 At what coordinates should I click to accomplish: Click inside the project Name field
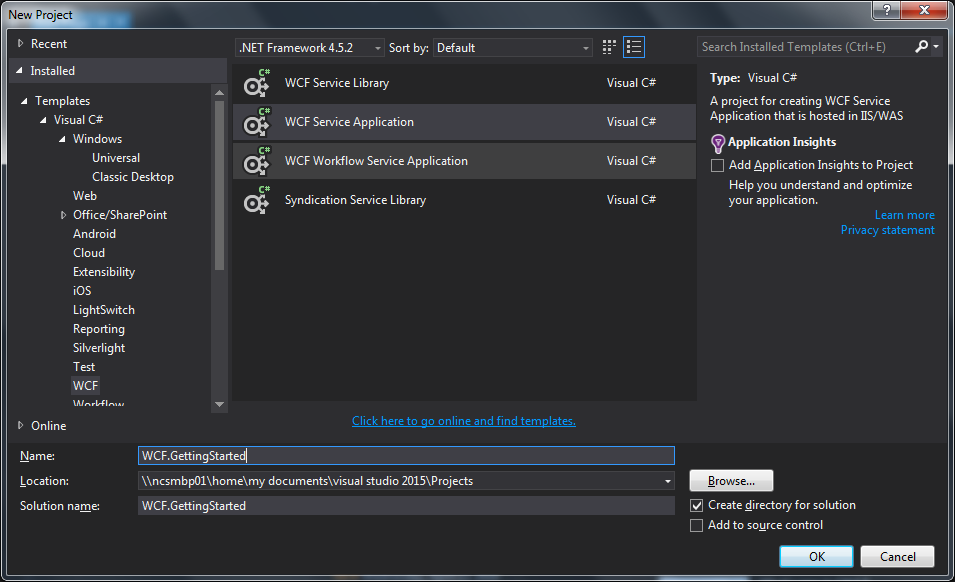(x=400, y=455)
